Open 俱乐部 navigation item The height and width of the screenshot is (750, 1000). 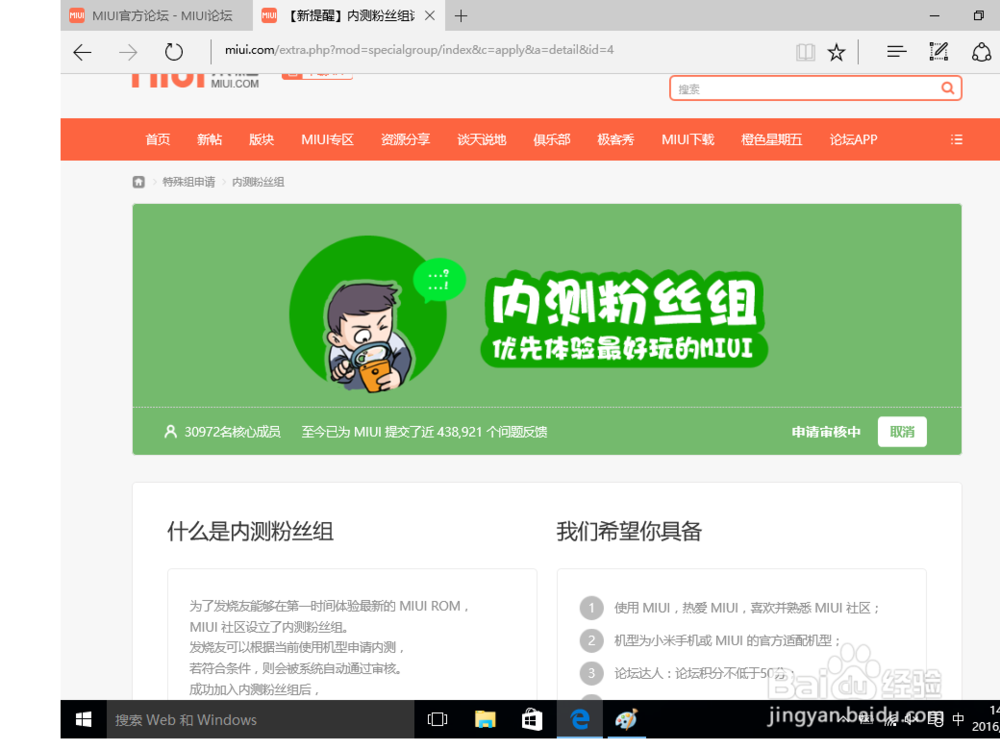point(552,139)
